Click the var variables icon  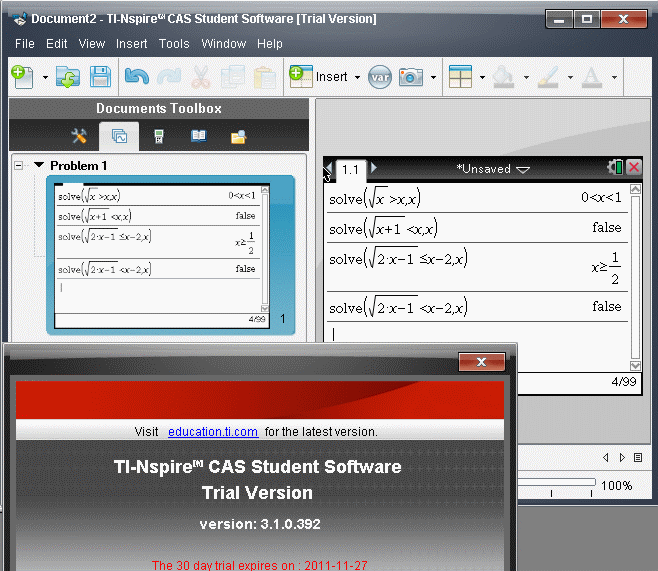pyautogui.click(x=380, y=77)
